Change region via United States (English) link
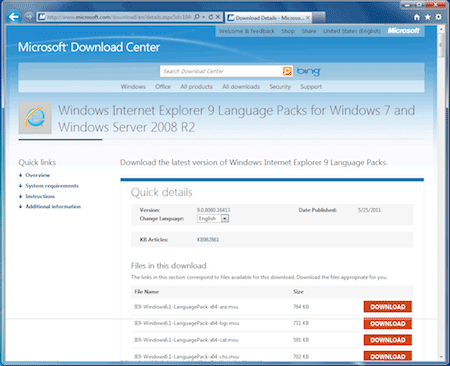 352,31
